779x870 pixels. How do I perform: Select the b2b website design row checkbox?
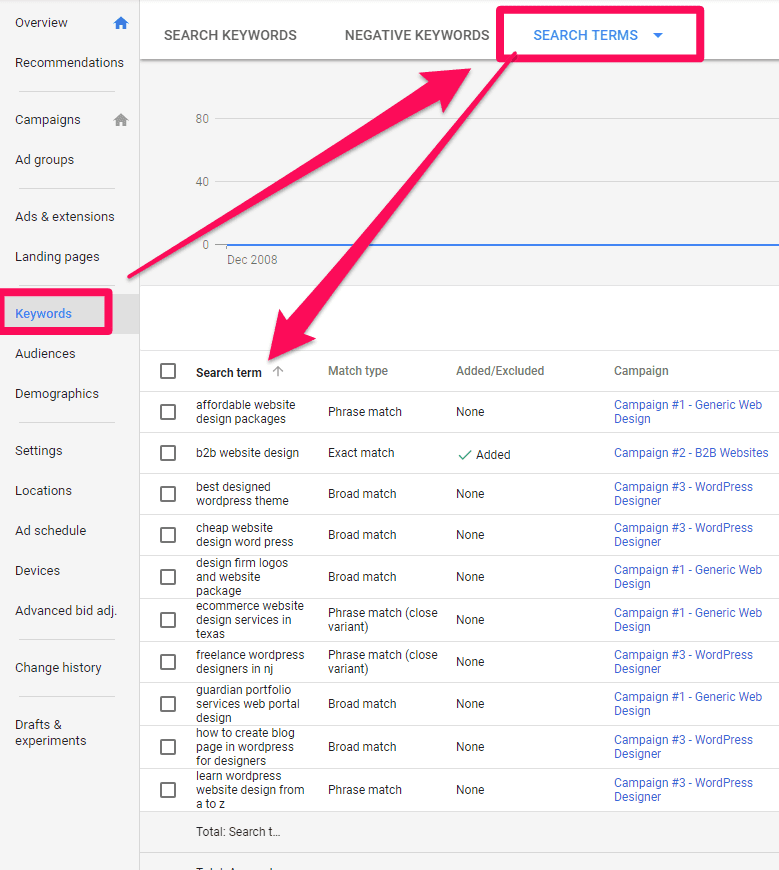click(x=168, y=453)
